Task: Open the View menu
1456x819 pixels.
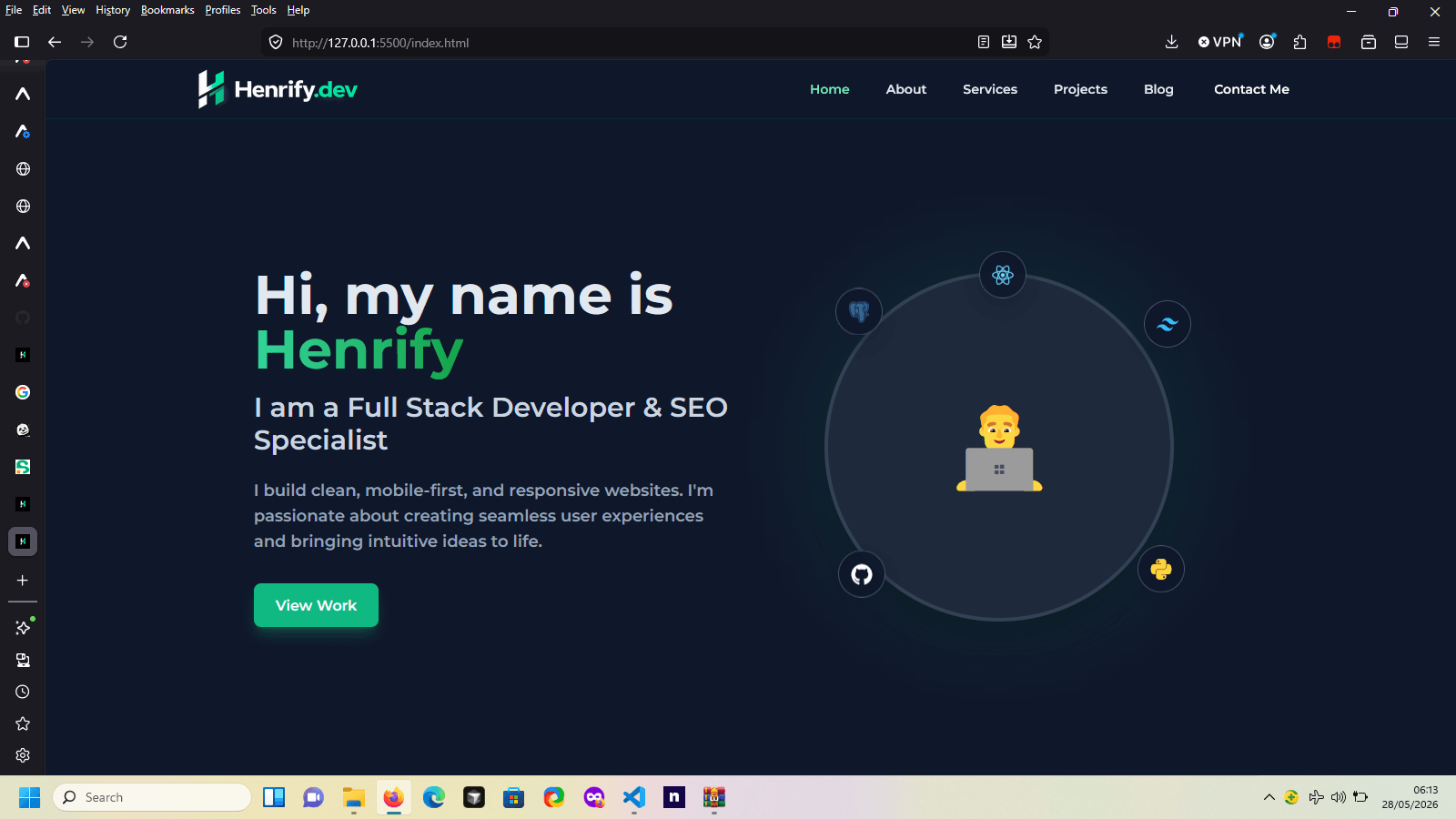Action: [x=73, y=10]
